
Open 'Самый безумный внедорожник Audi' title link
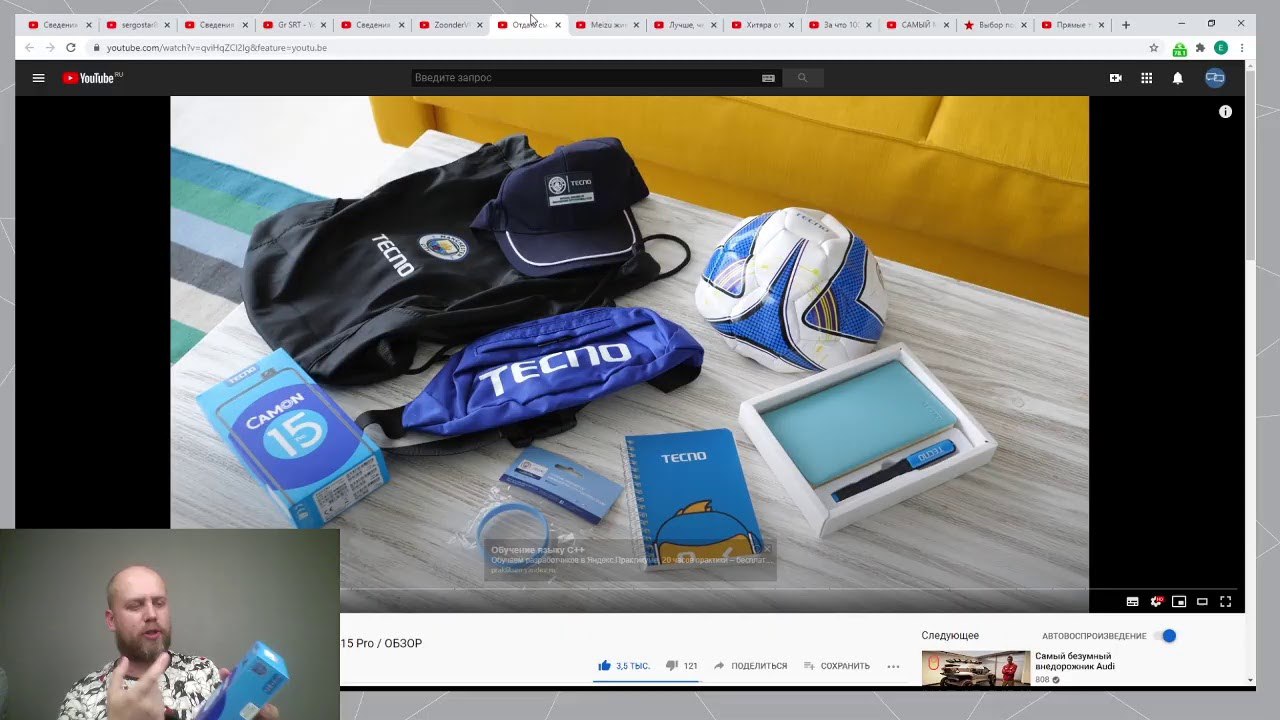click(x=1075, y=661)
